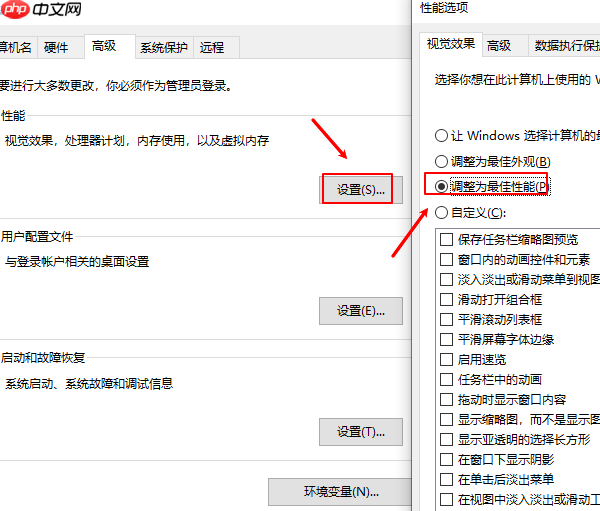
Task: Switch to 系统保护 tab
Action: click(164, 47)
